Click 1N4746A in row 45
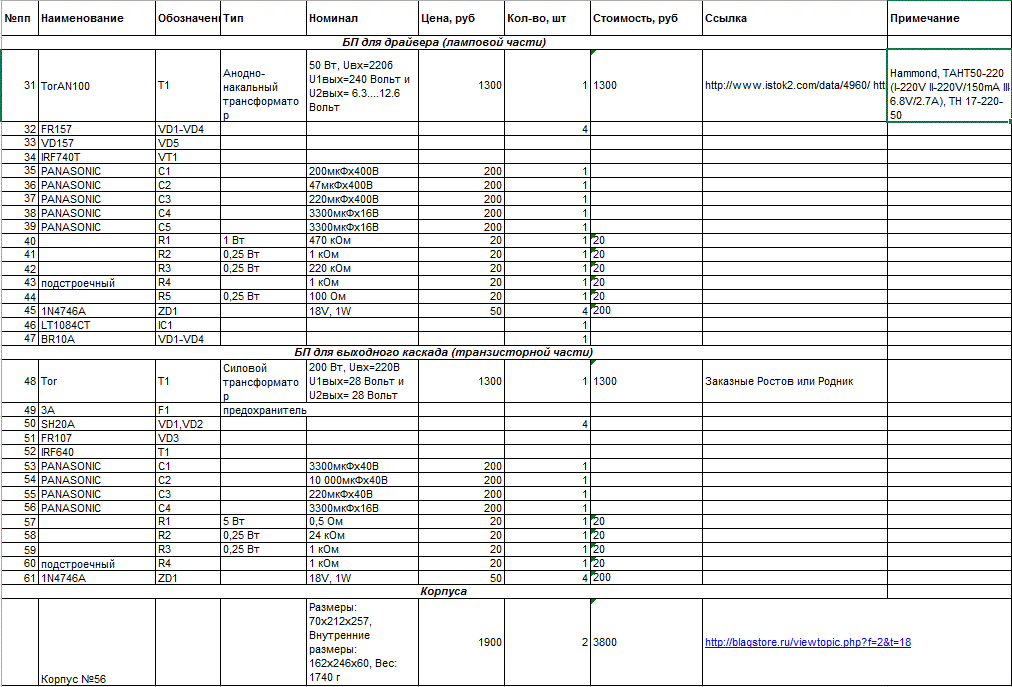Image resolution: width=1012 pixels, height=687 pixels. coord(97,311)
